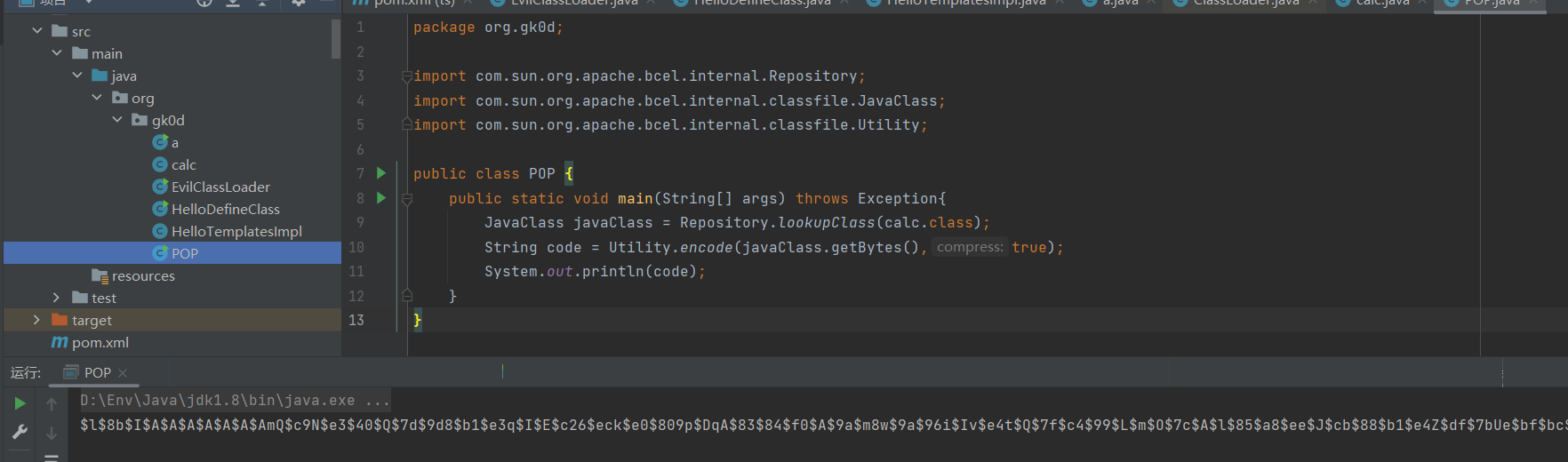Click the closing brace on line 13
Image resolution: width=1568 pixels, height=462 pixels.
coord(418,321)
